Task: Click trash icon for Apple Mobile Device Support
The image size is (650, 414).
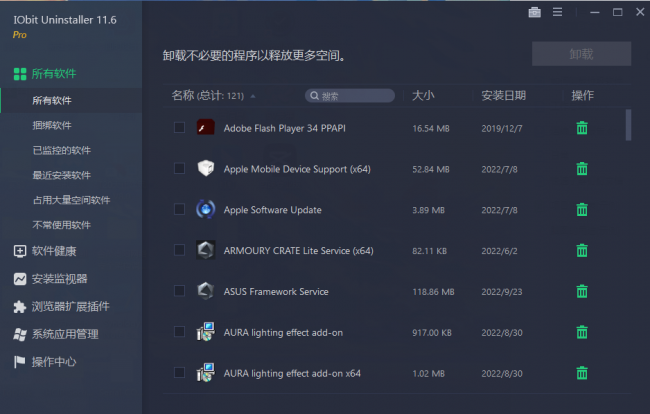Action: click(x=582, y=169)
